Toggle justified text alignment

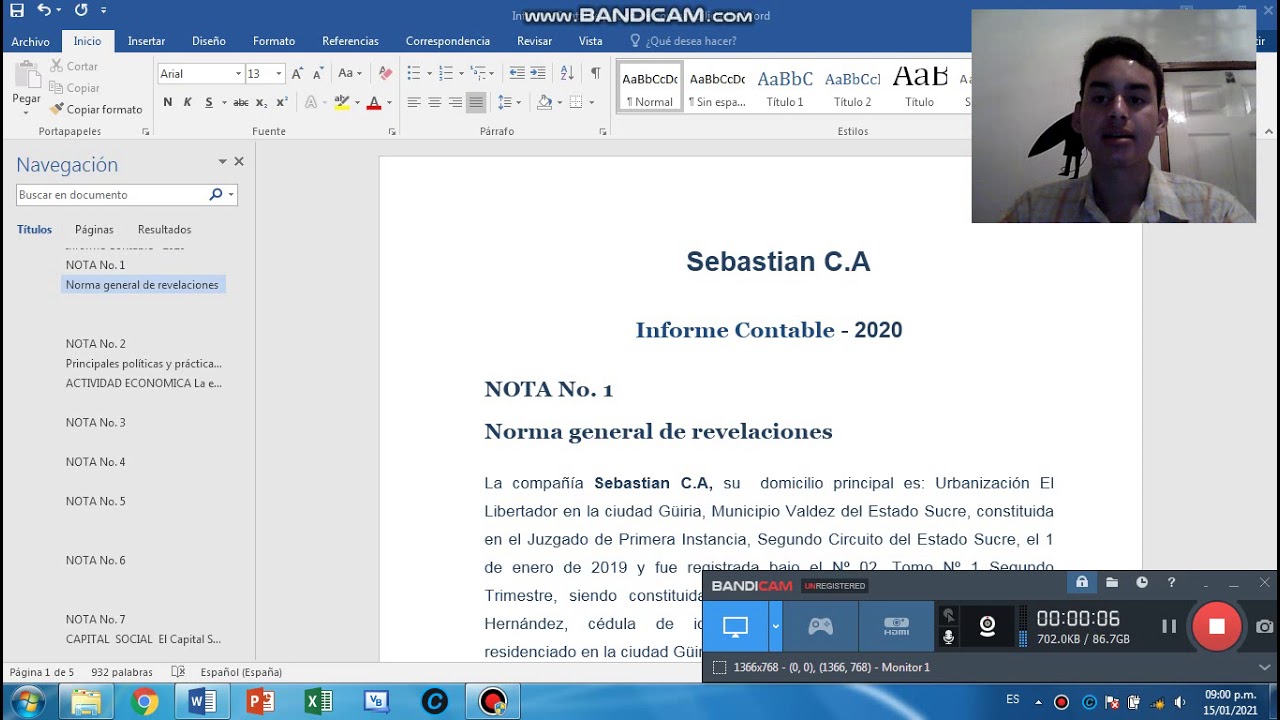click(476, 102)
